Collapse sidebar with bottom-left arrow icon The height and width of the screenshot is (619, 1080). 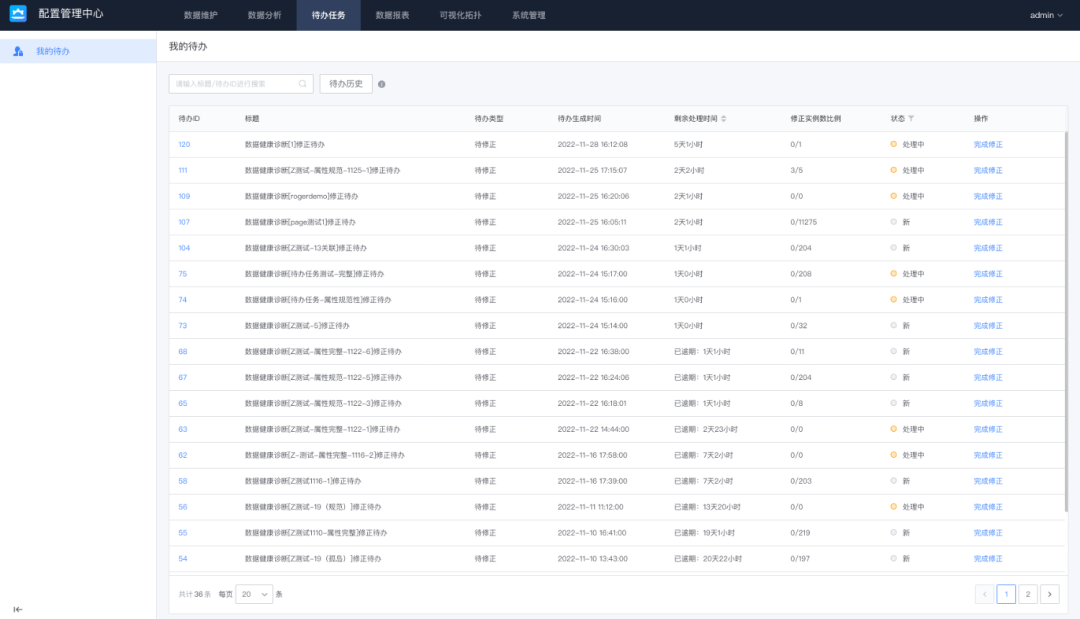pos(18,609)
